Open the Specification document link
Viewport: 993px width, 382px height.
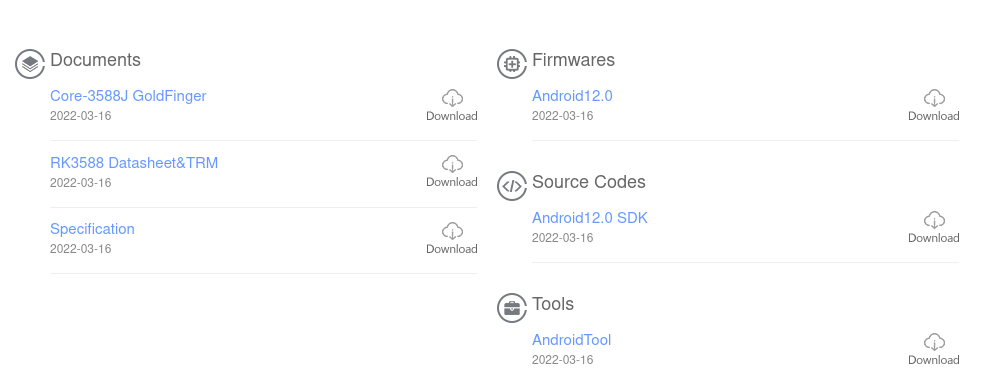(92, 229)
